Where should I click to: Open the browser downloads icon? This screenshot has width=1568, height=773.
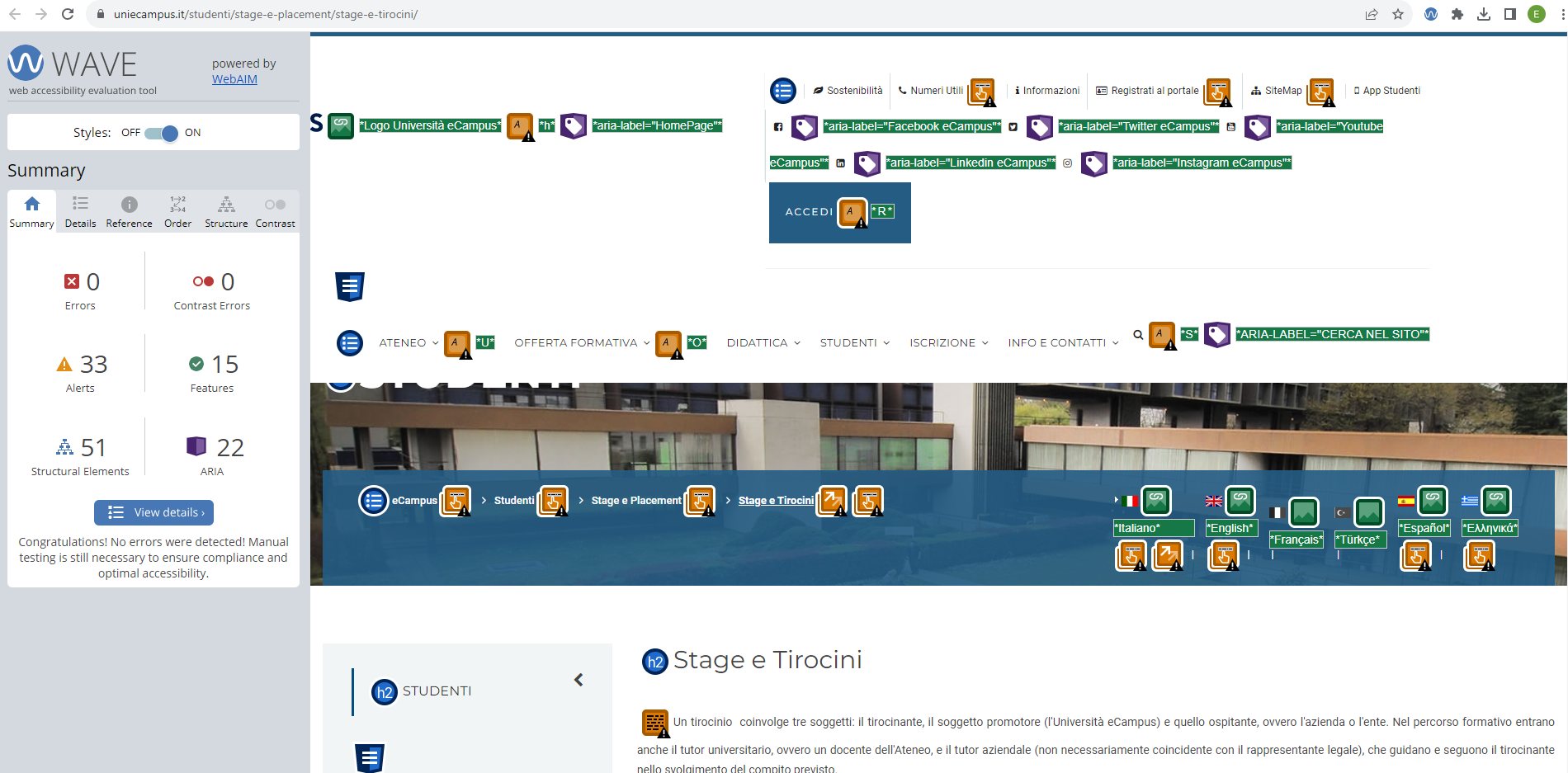coord(1484,14)
